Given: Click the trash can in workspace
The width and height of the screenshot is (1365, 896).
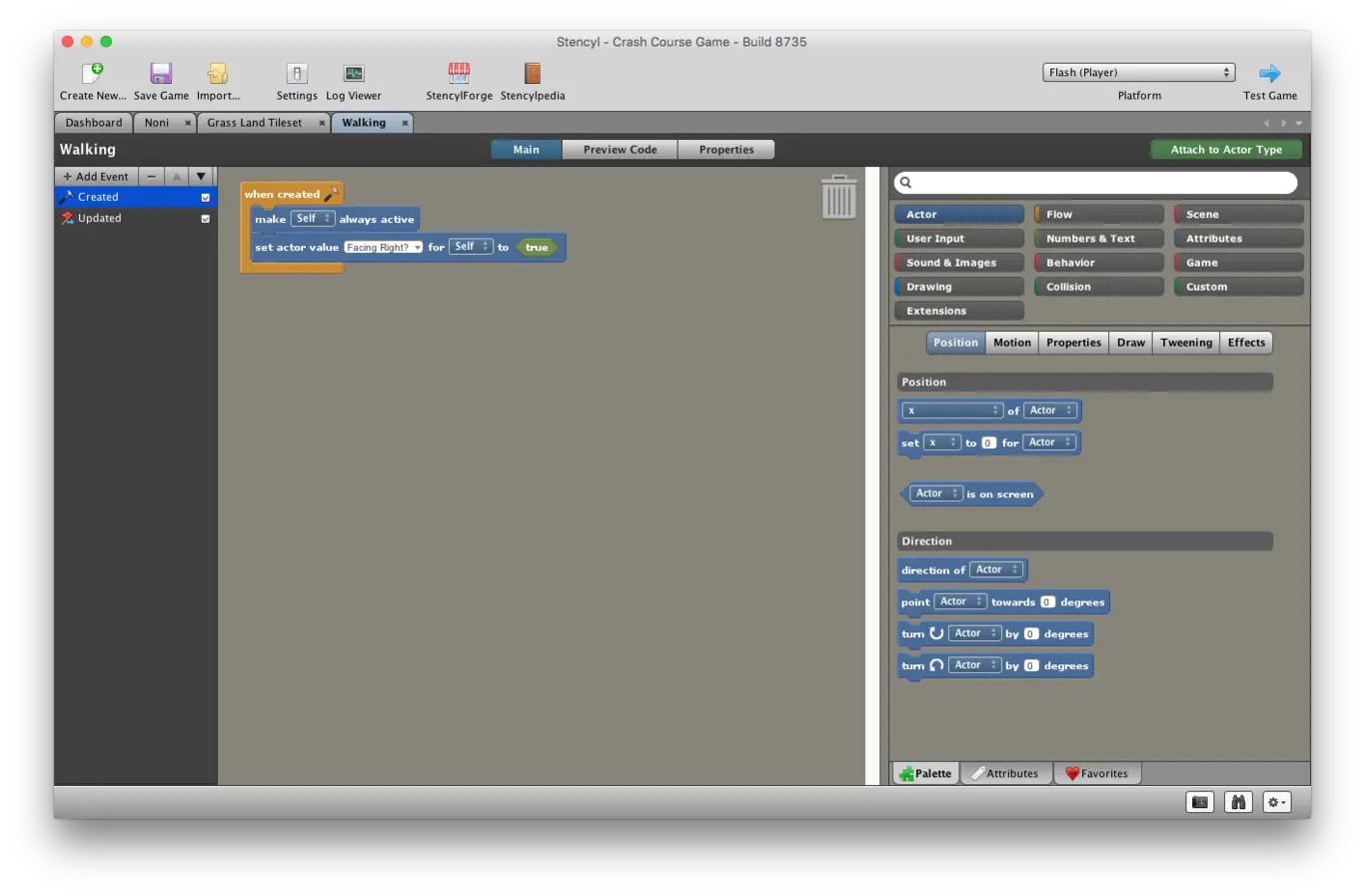Looking at the screenshot, I should [x=838, y=197].
